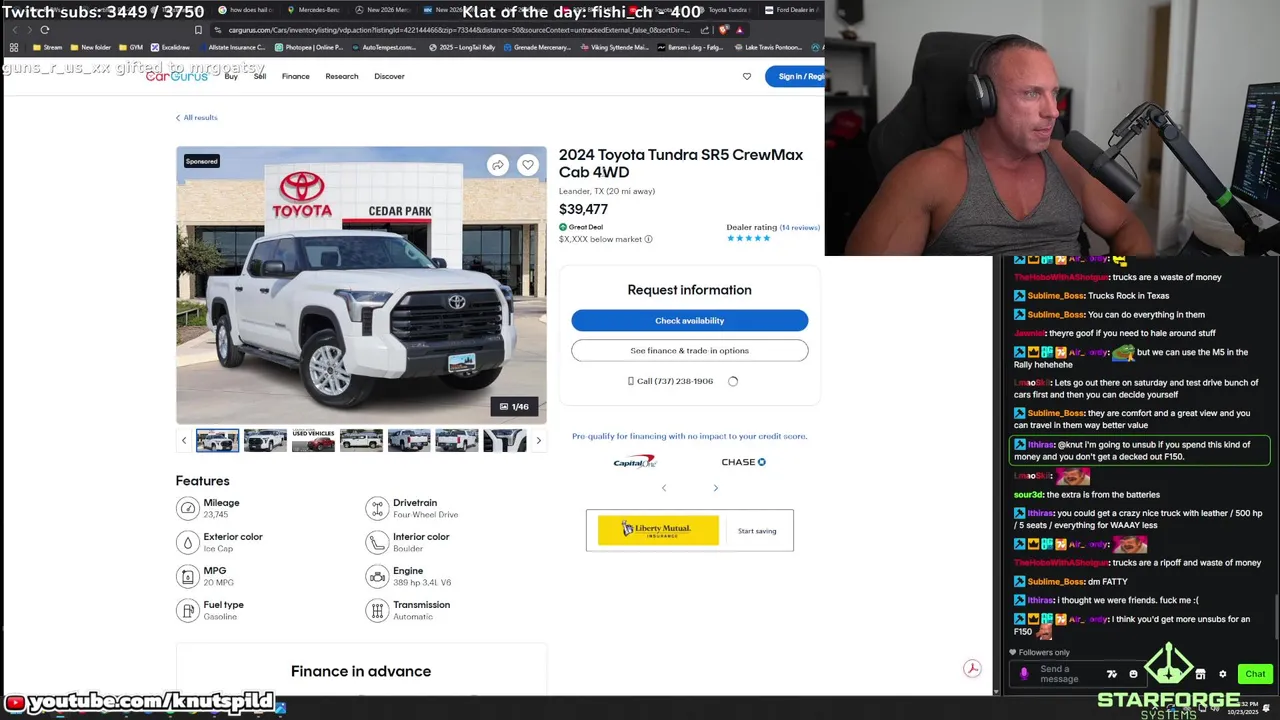
Task: Click the Check availability button
Action: 689,320
